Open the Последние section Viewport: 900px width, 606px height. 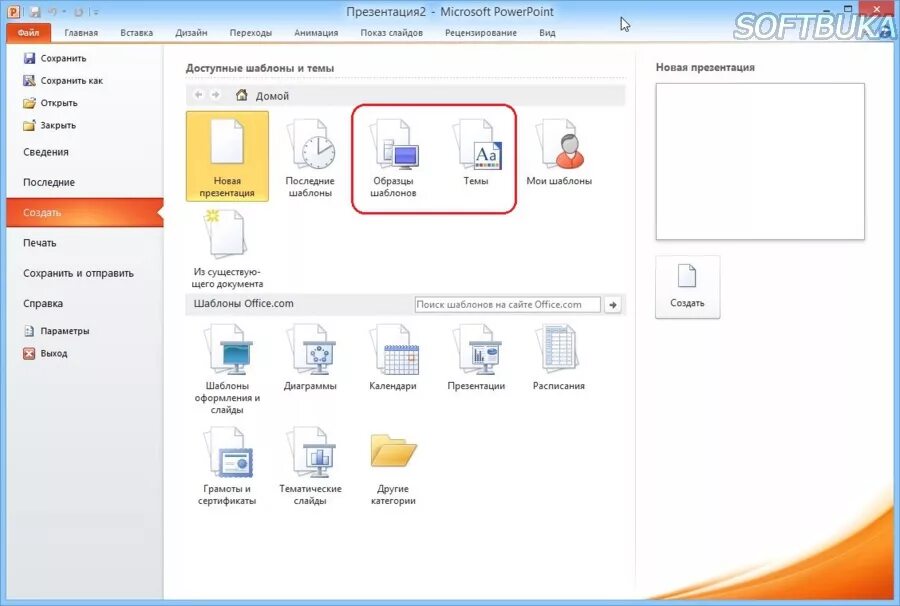49,182
